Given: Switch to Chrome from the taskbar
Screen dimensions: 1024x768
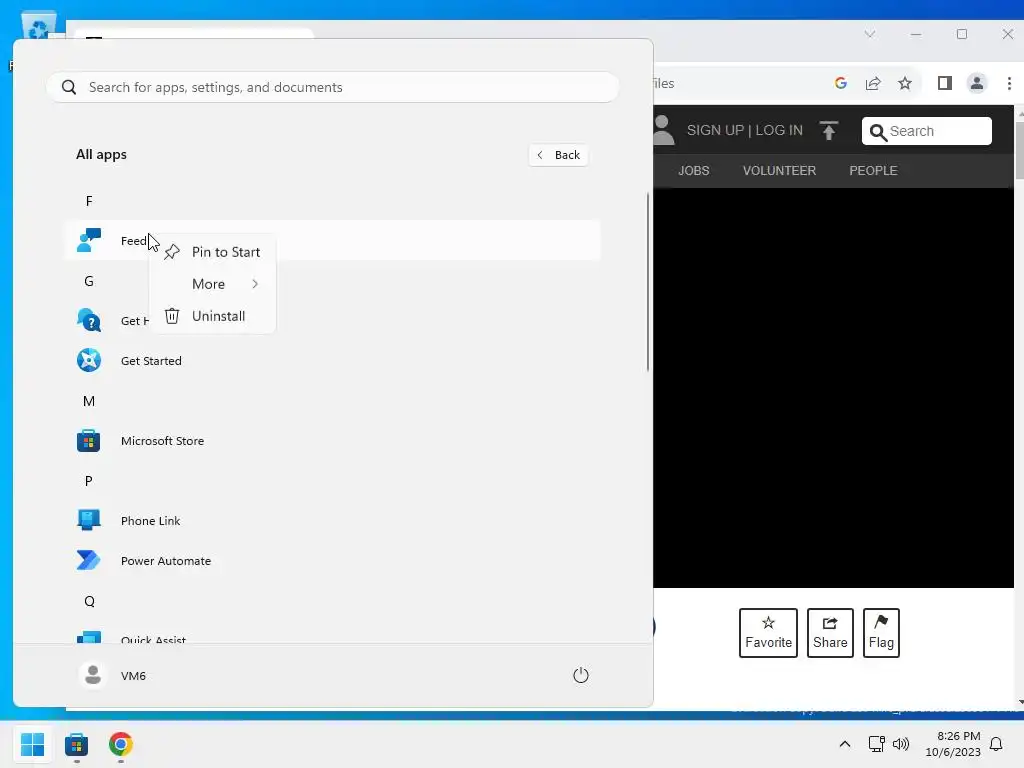Looking at the screenshot, I should (121, 744).
